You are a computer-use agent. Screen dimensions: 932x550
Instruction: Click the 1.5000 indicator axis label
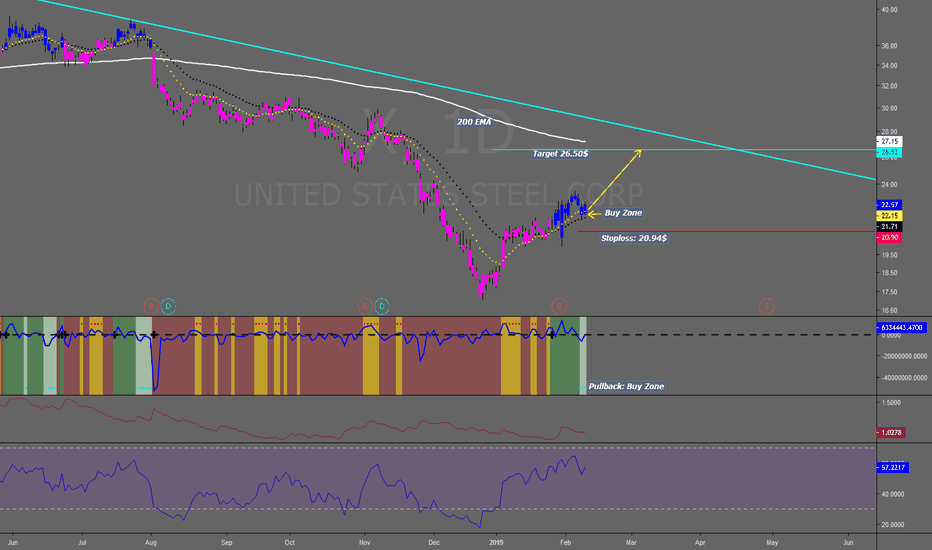[892, 403]
